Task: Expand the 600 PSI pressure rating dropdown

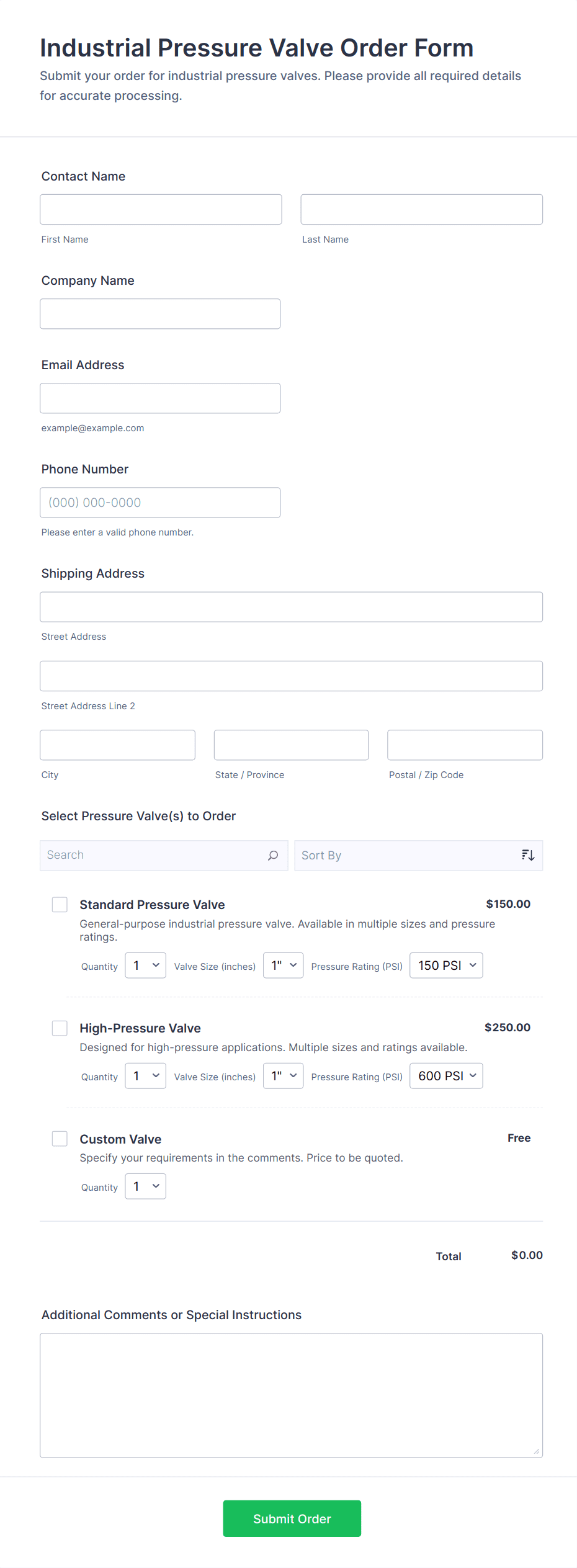Action: pos(446,1076)
